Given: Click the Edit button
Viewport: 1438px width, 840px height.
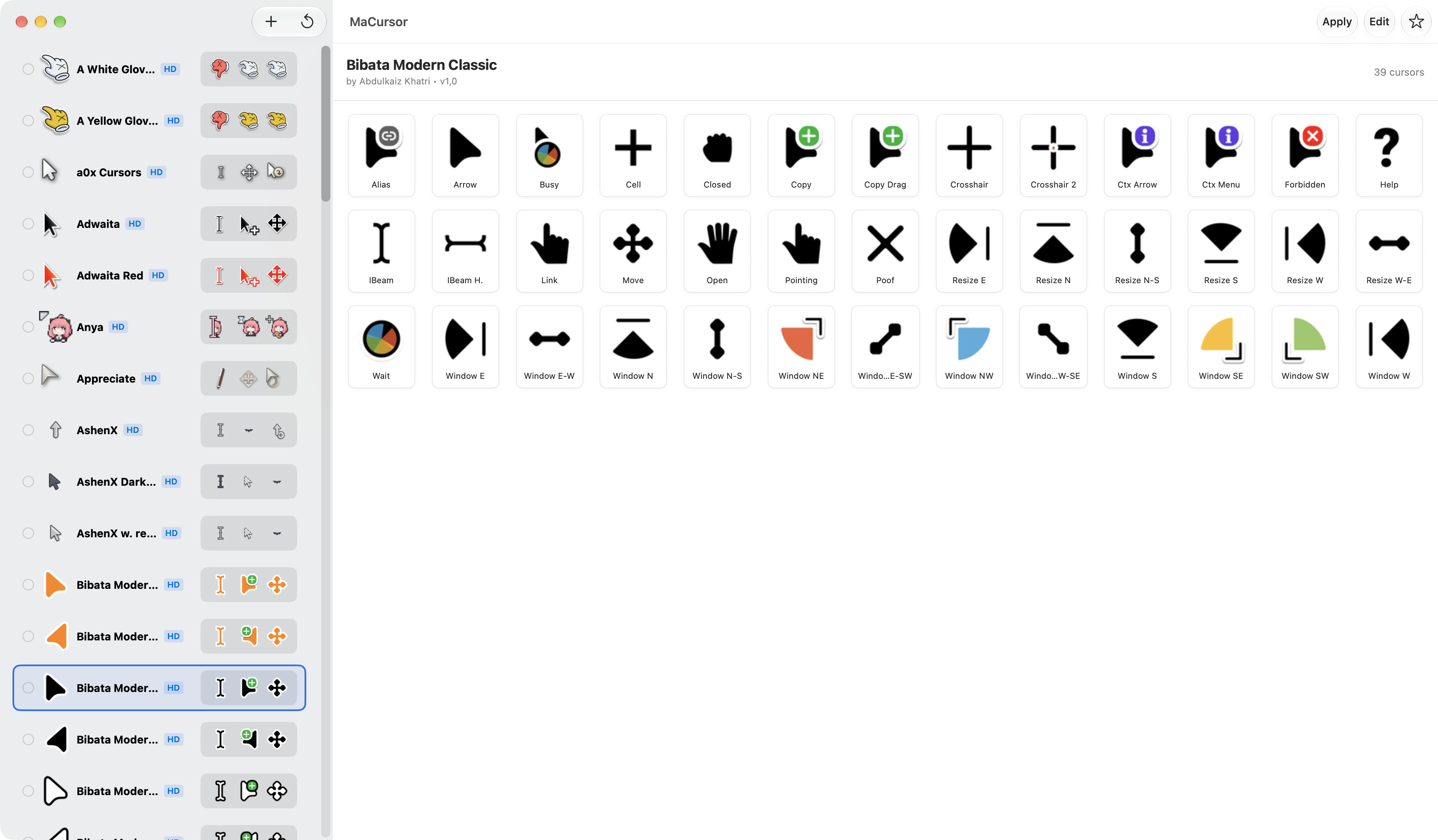Looking at the screenshot, I should [x=1378, y=22].
